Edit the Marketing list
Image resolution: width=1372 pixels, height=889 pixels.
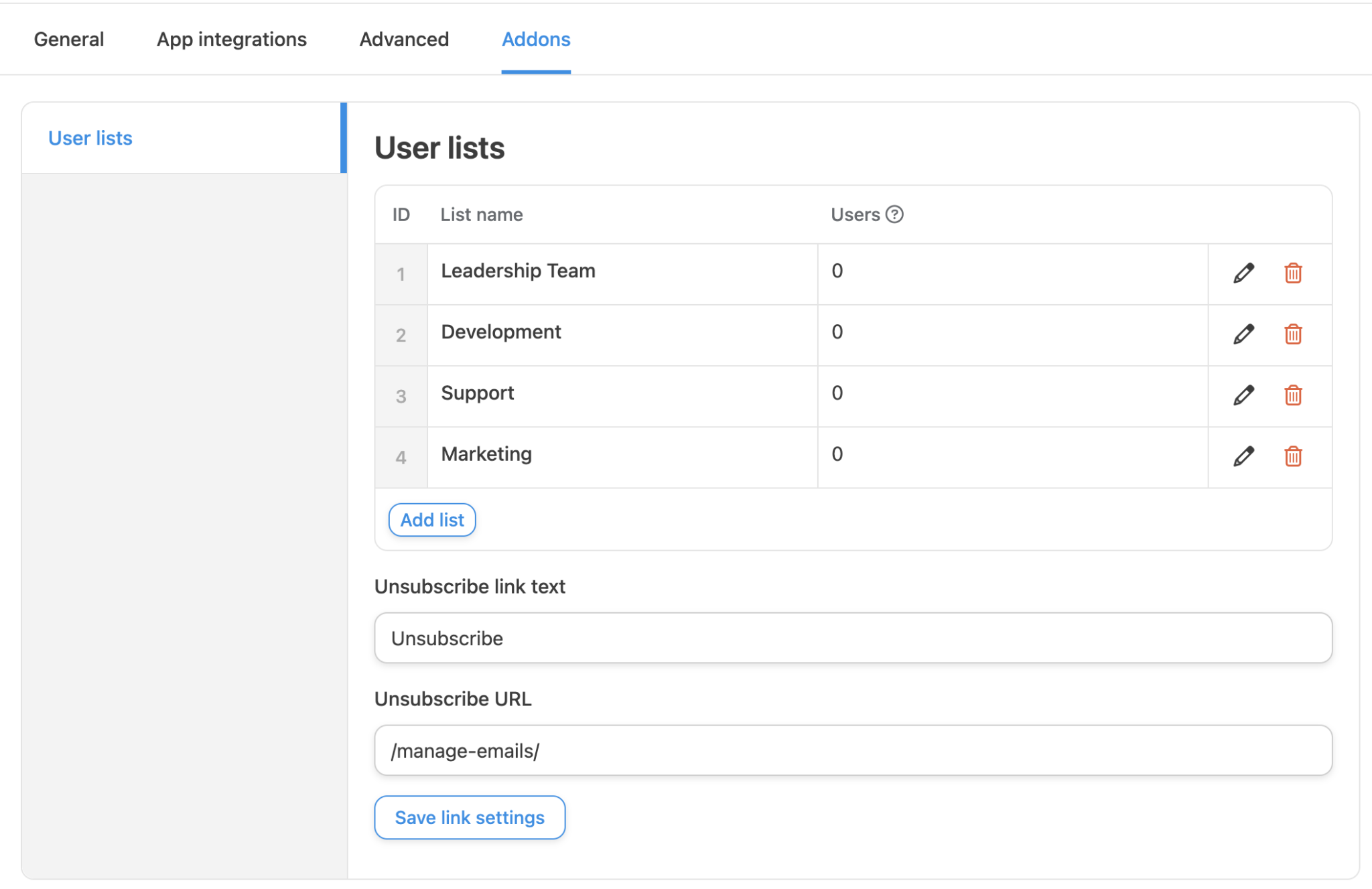click(x=1243, y=456)
